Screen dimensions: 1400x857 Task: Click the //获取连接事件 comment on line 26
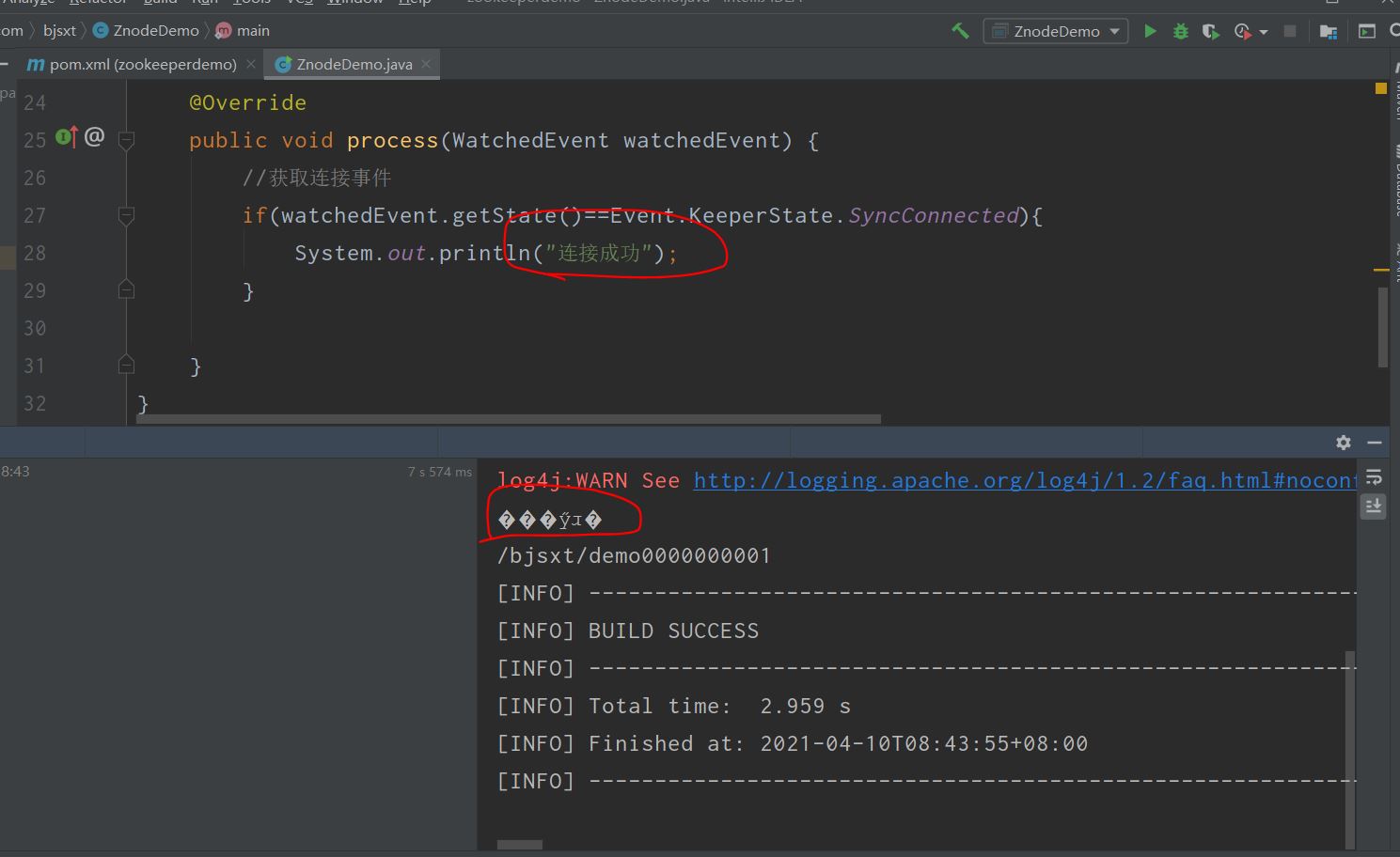[x=317, y=178]
